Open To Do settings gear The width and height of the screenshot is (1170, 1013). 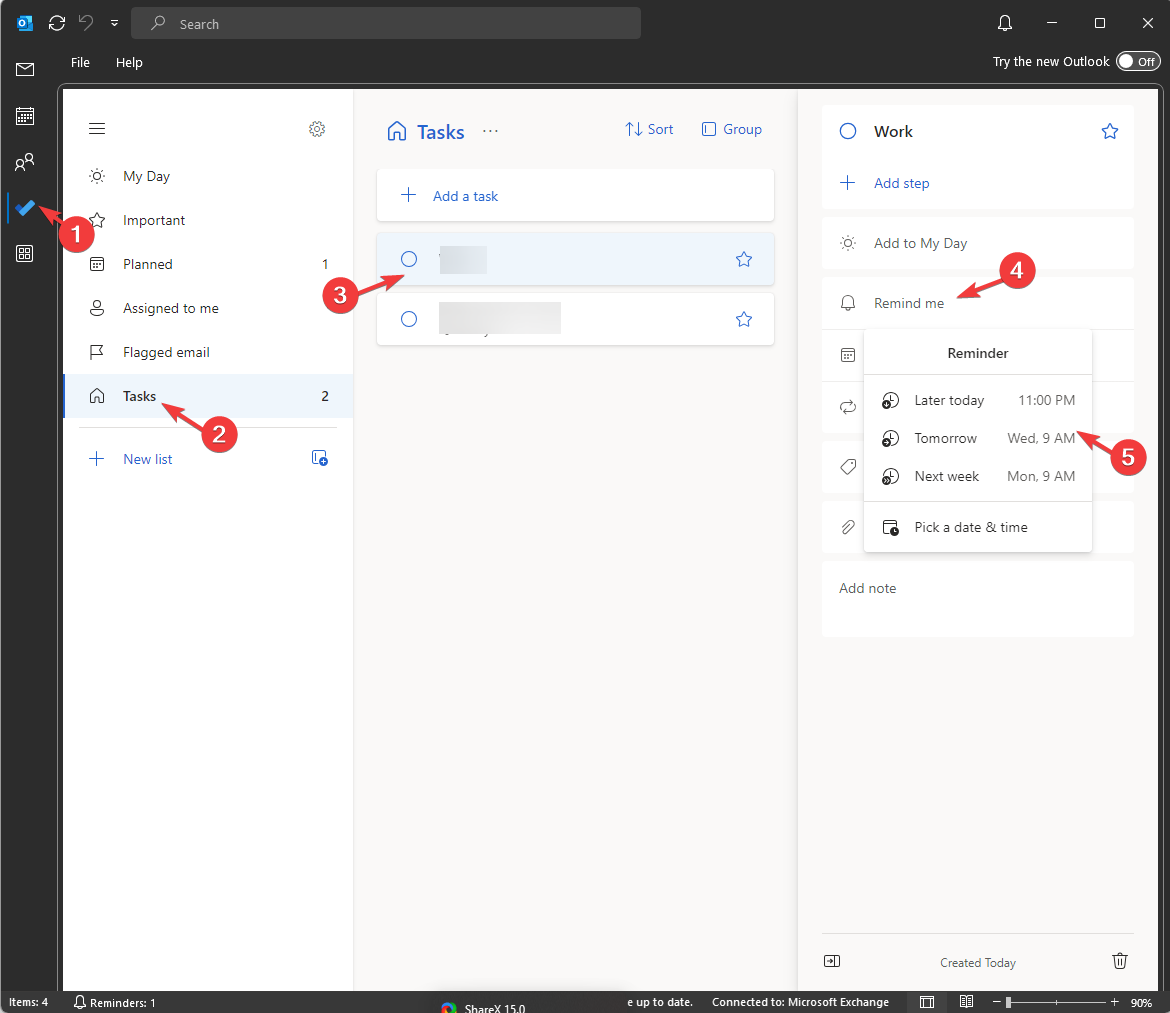click(x=317, y=129)
